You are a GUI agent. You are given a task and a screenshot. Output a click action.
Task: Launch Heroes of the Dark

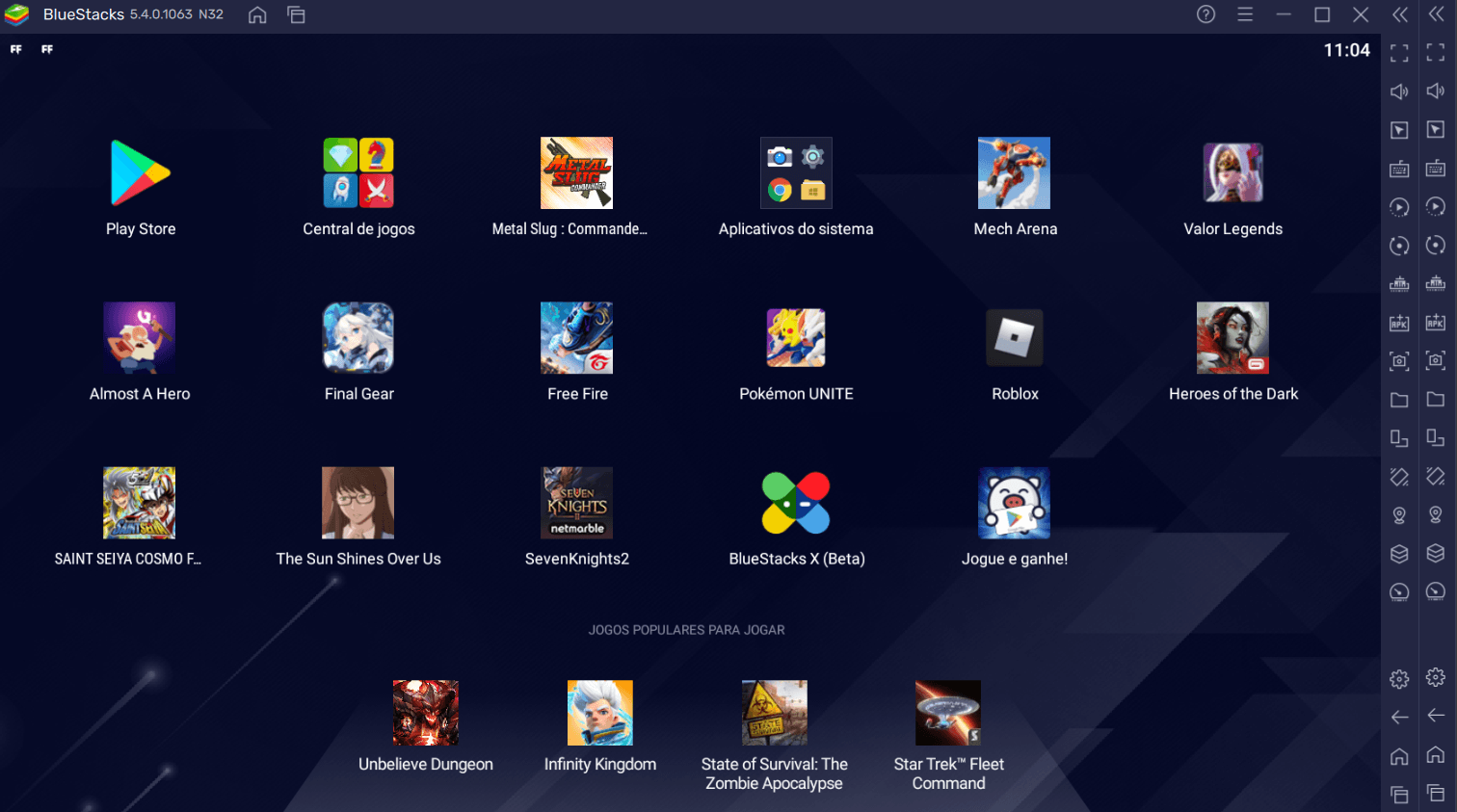click(1232, 338)
